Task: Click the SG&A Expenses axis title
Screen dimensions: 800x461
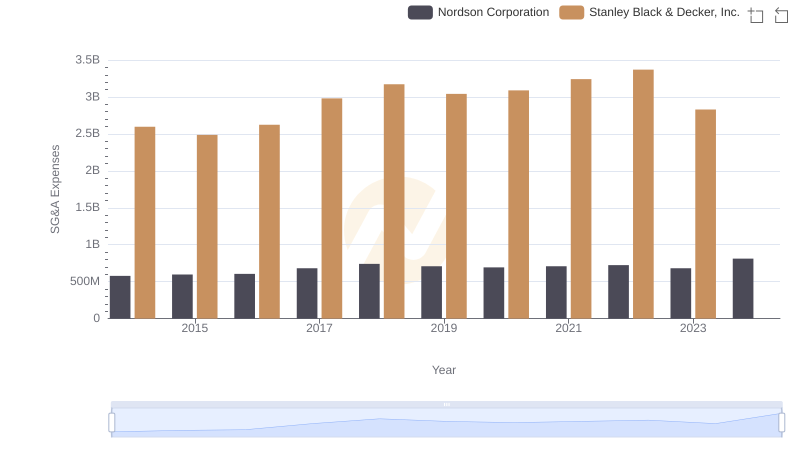Action: click(55, 189)
